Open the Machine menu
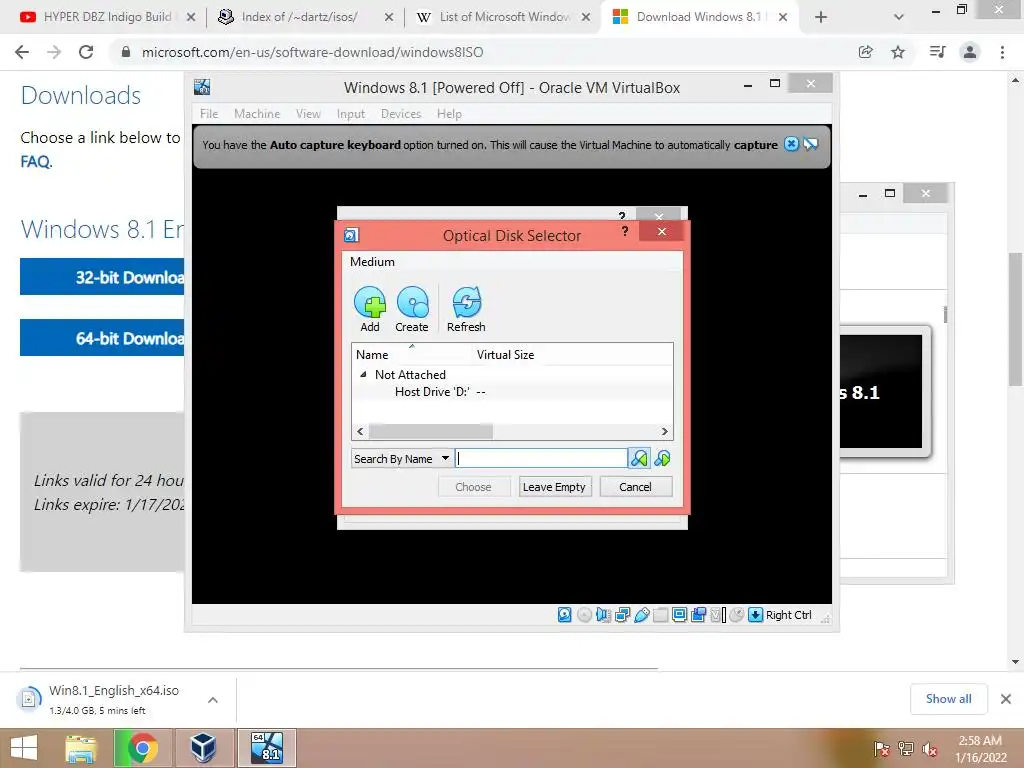Viewport: 1024px width, 768px height. tap(257, 114)
